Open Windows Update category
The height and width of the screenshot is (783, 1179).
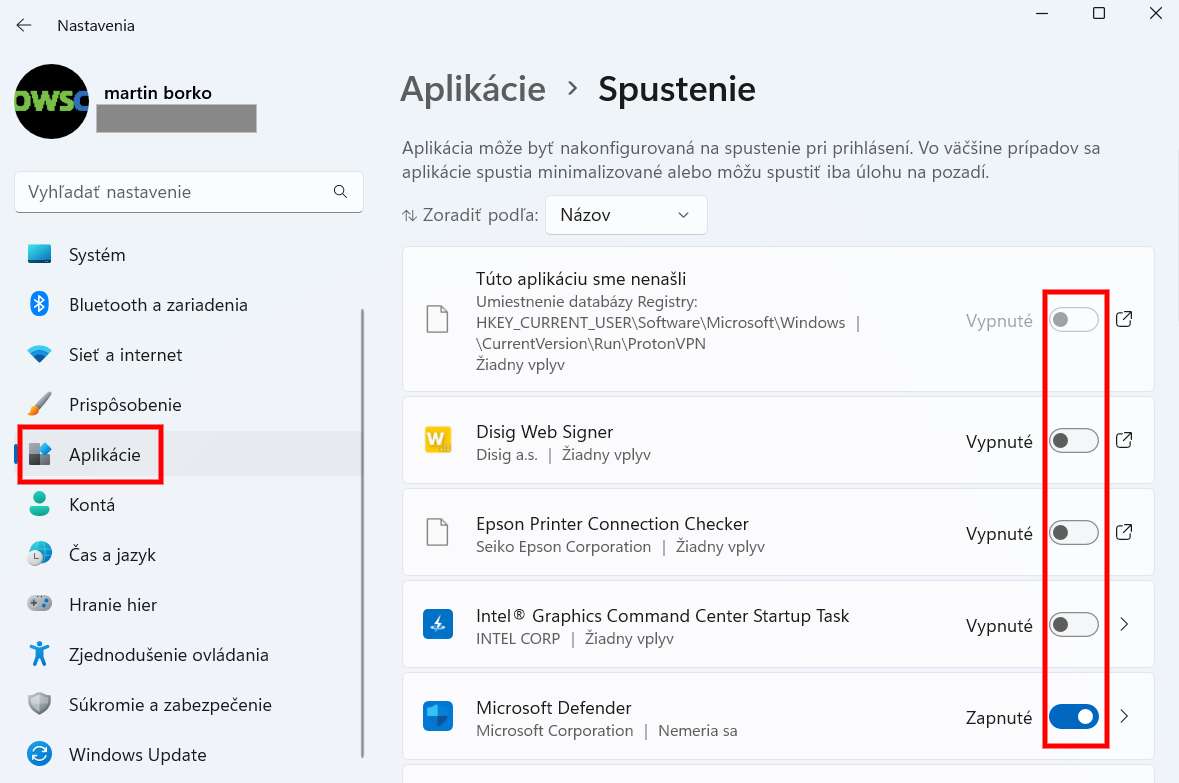tap(188, 754)
